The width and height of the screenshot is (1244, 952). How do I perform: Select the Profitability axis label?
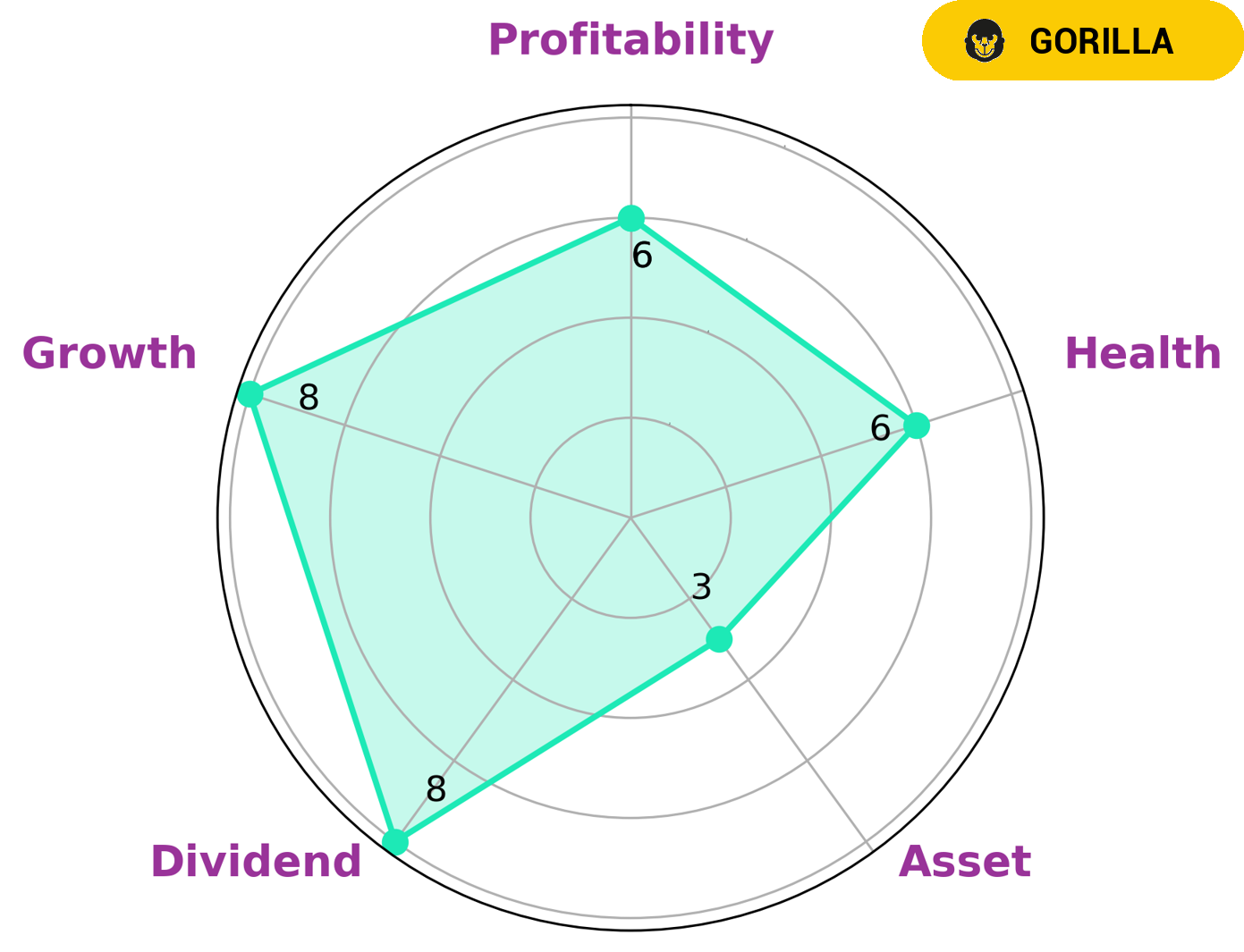click(630, 40)
